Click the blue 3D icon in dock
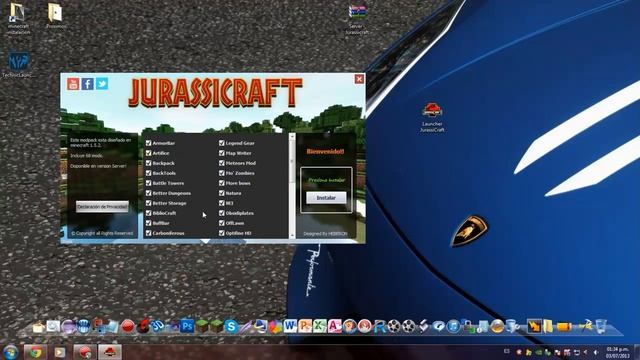 [158, 326]
